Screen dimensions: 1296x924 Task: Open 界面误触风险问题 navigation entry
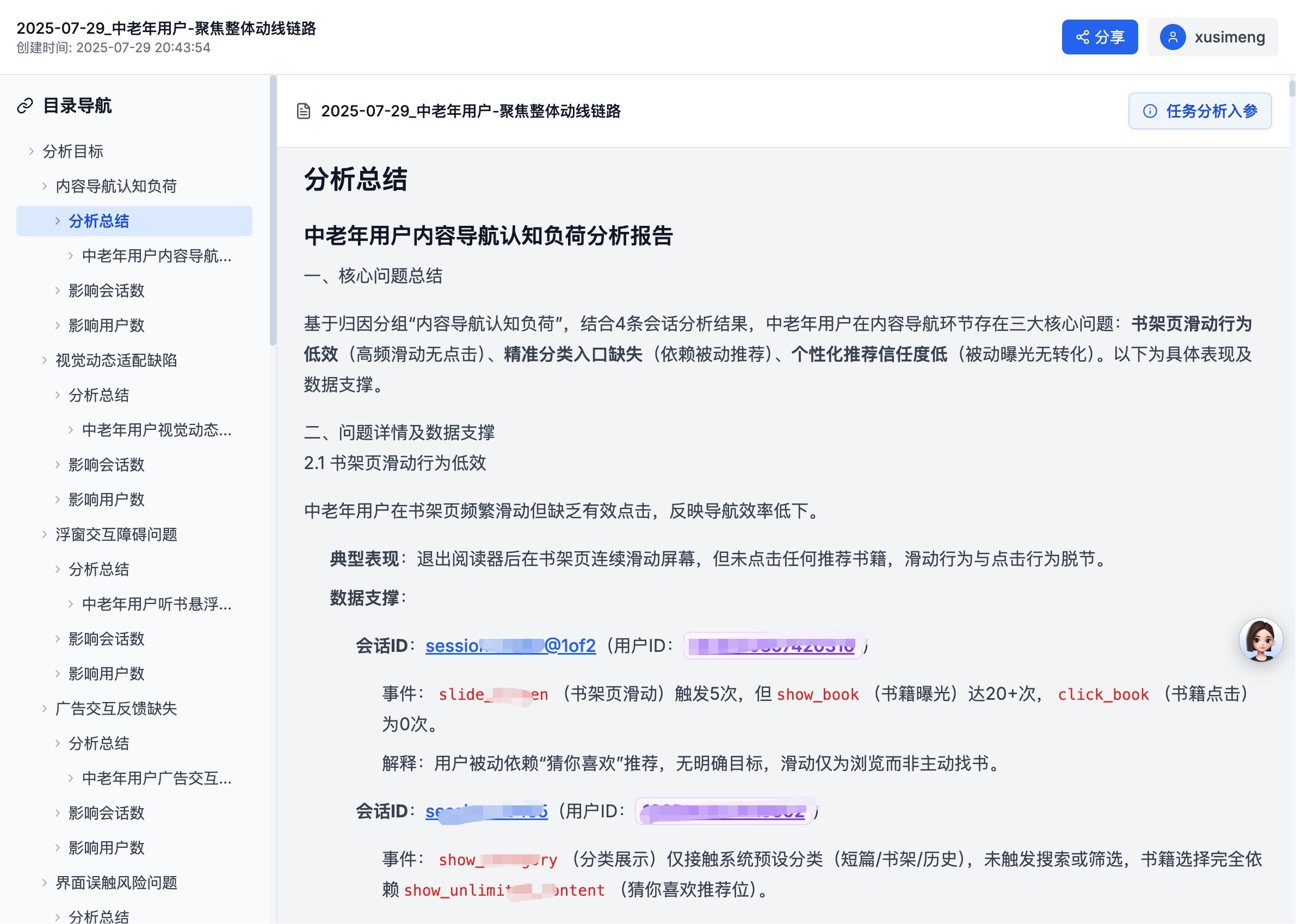[116, 883]
